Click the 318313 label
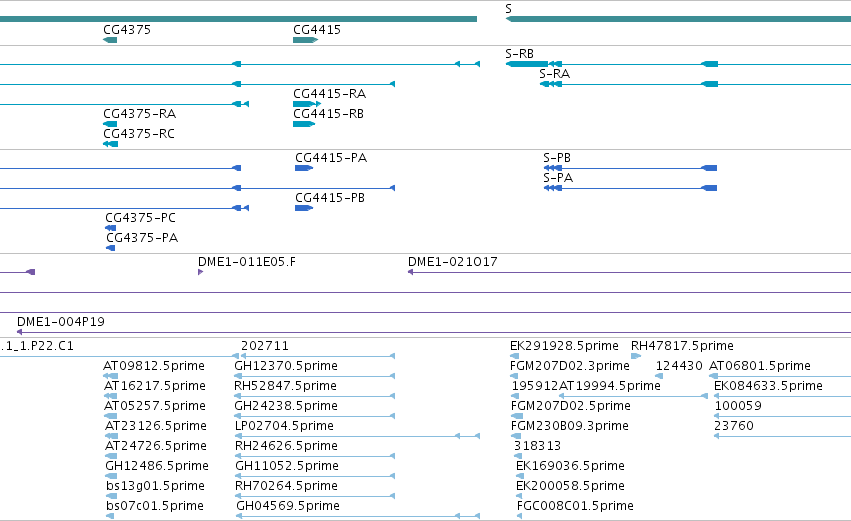 (537, 447)
